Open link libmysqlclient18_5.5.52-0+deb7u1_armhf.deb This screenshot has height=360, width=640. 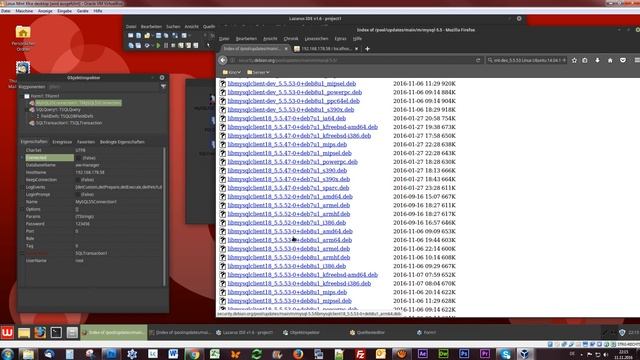[289, 213]
